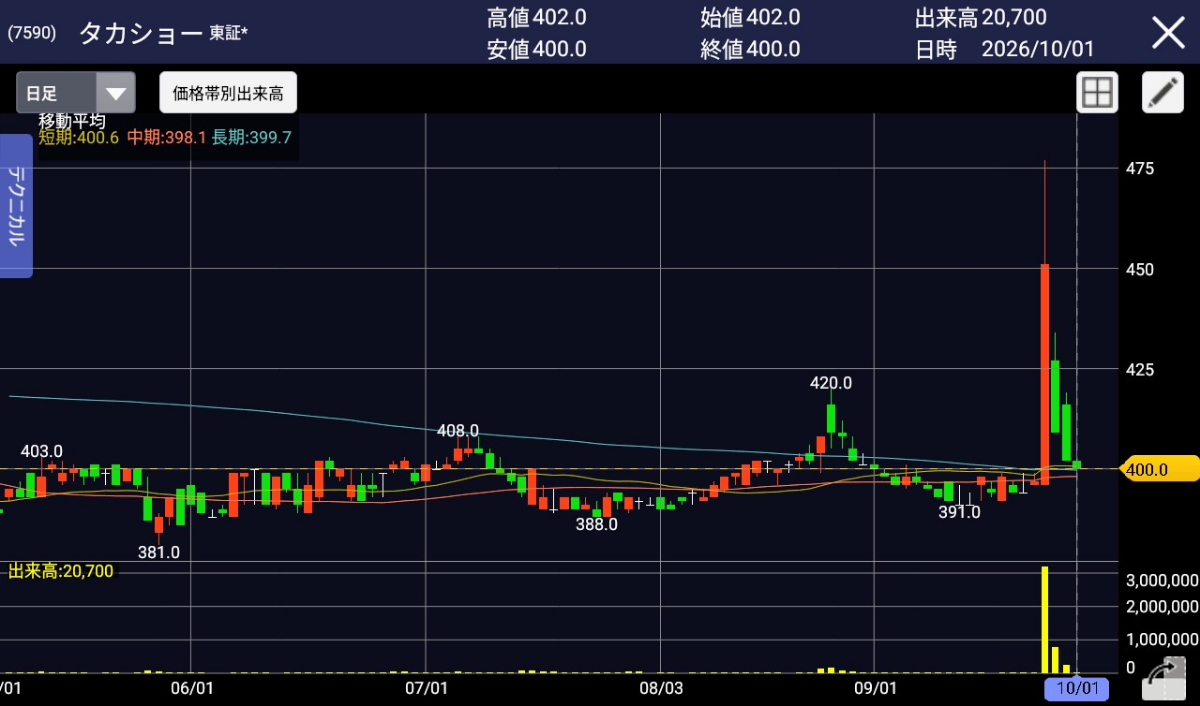The height and width of the screenshot is (706, 1200).
Task: Click the タカショー stock name header
Action: coord(140,33)
